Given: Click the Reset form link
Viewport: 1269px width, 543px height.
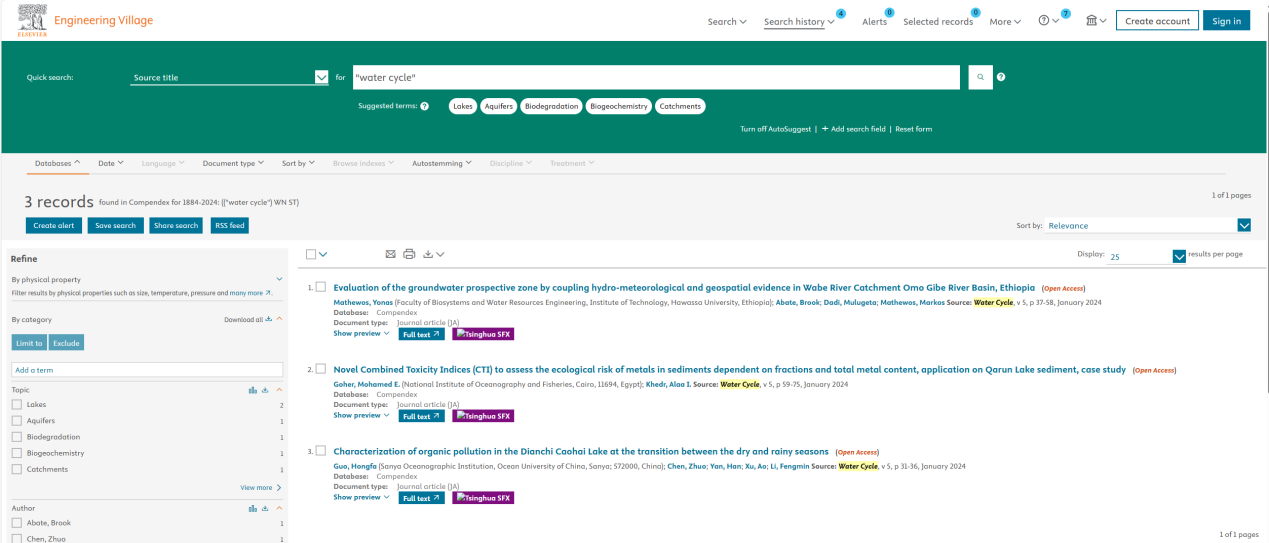Looking at the screenshot, I should (913, 129).
